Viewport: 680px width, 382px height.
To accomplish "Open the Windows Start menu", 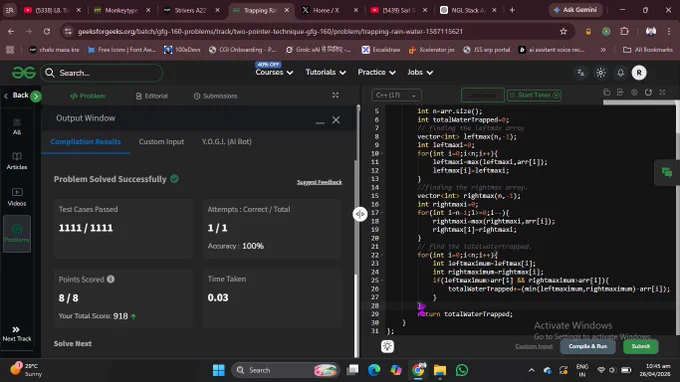I will (219, 370).
